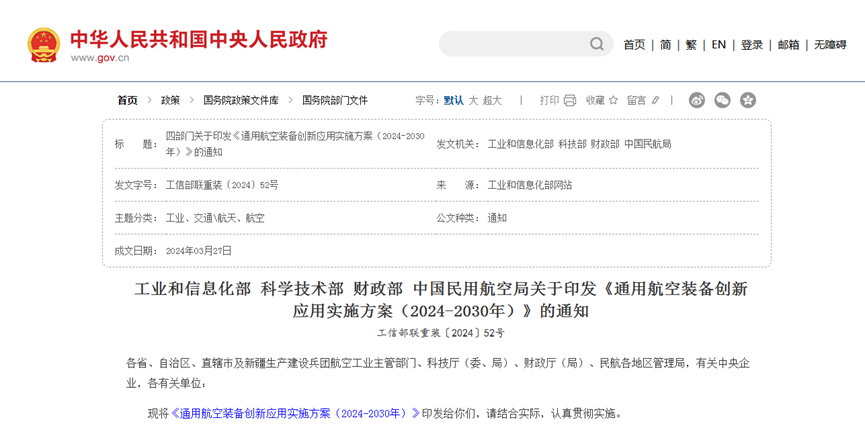Switch to 简 simplified Chinese
865x428 pixels.
(665, 44)
